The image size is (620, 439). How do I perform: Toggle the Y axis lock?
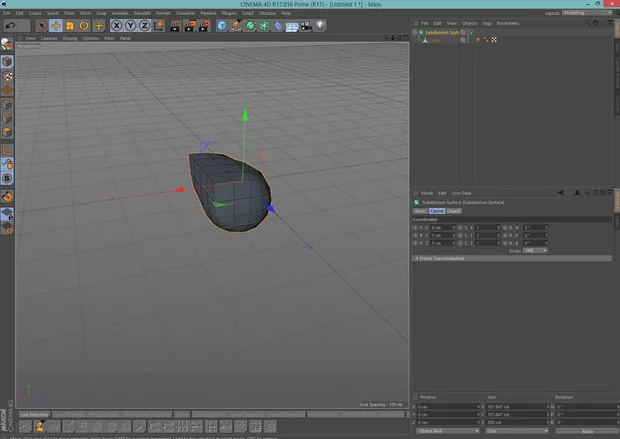(131, 25)
